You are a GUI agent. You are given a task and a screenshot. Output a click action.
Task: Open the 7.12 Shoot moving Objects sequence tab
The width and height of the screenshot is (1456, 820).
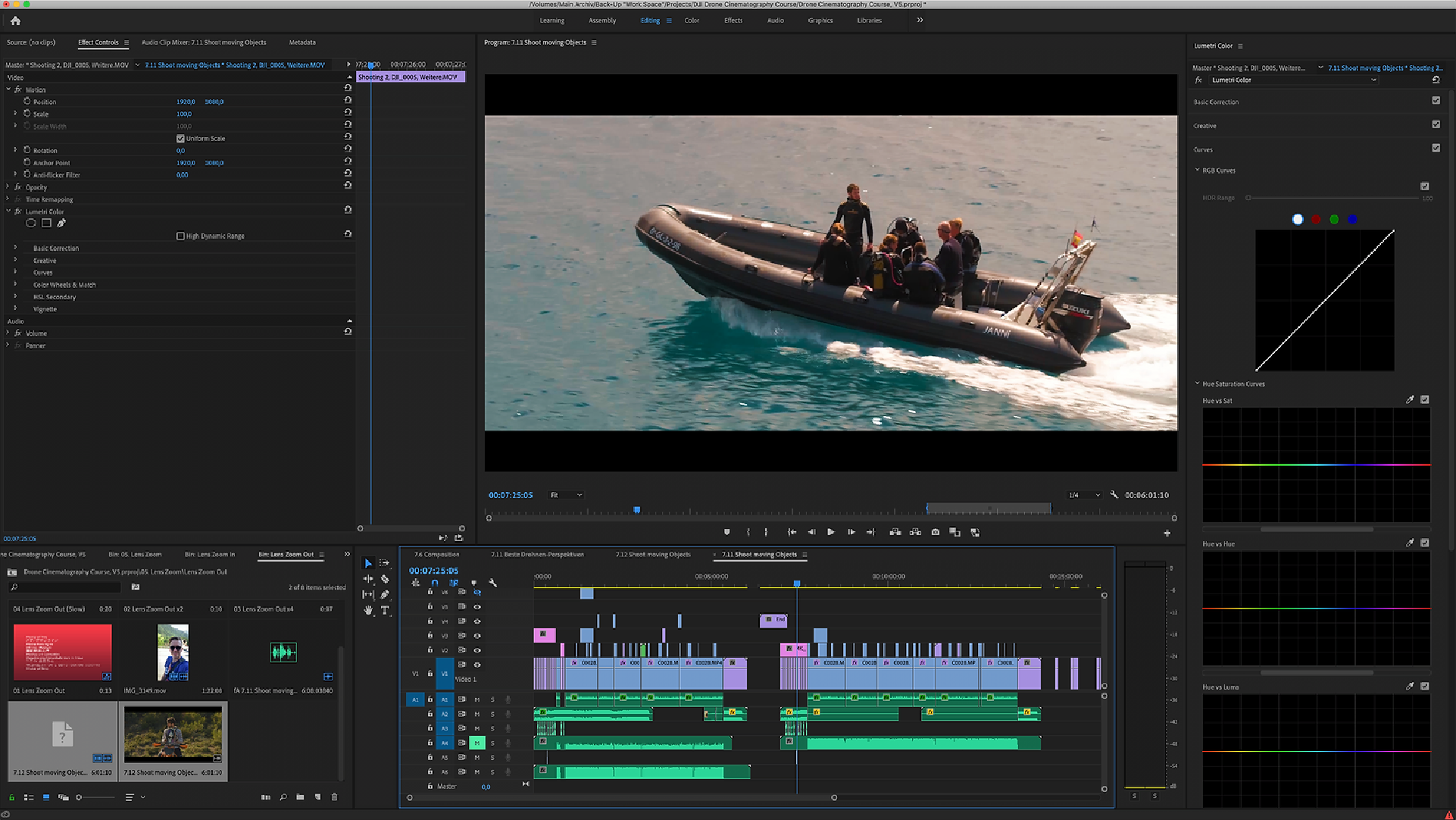tap(652, 554)
